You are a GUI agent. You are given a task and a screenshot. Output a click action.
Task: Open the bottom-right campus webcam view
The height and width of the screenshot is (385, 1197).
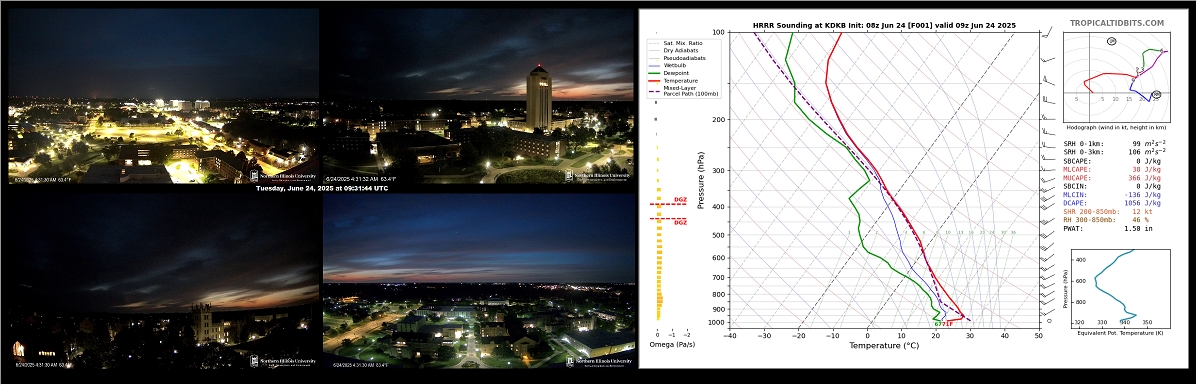pos(479,281)
